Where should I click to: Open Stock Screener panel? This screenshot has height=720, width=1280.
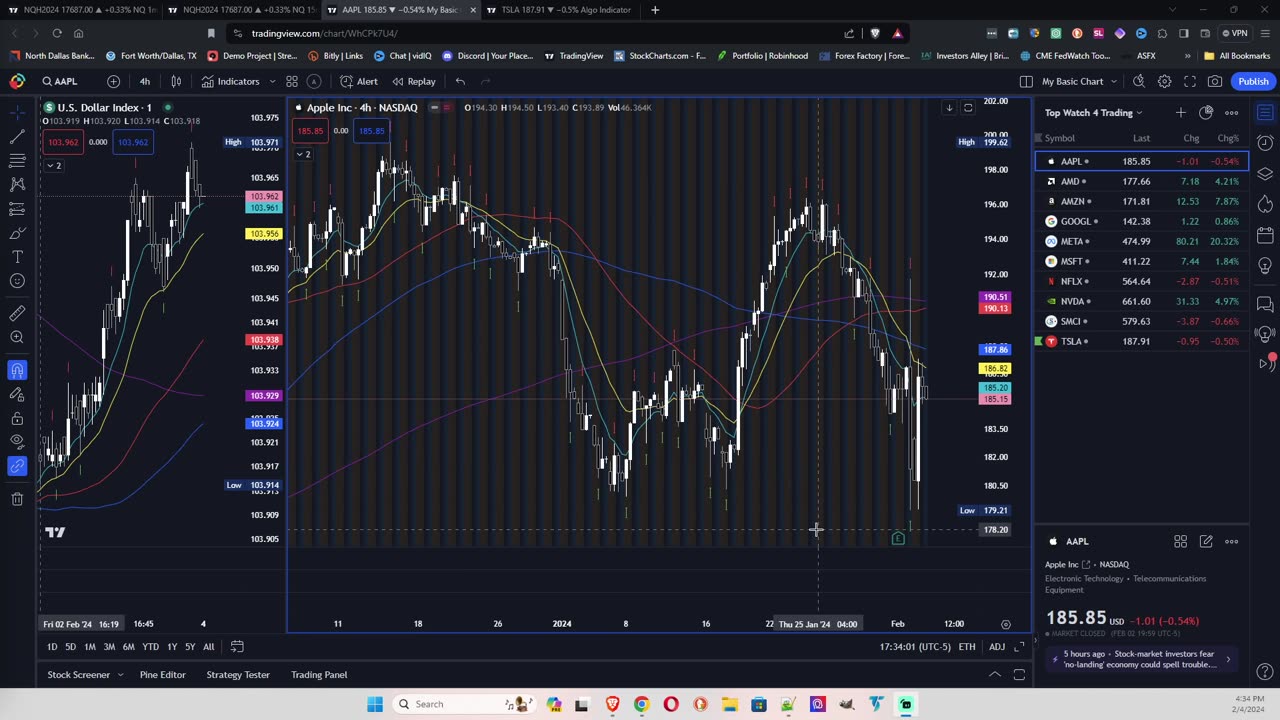[79, 675]
